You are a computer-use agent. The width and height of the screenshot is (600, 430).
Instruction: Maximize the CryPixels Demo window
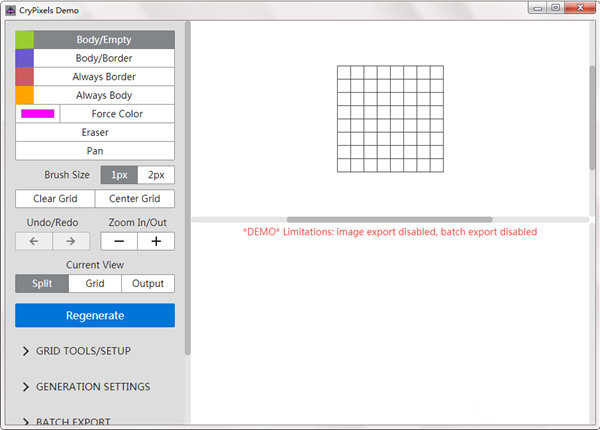556,8
